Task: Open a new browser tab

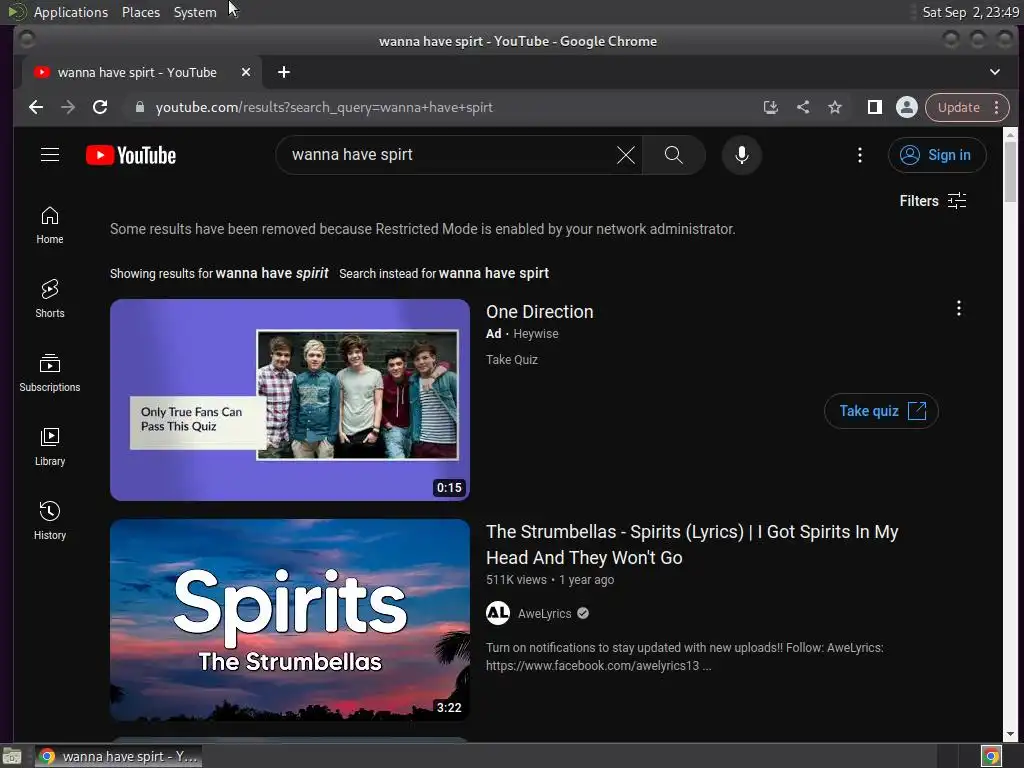Action: [x=283, y=72]
